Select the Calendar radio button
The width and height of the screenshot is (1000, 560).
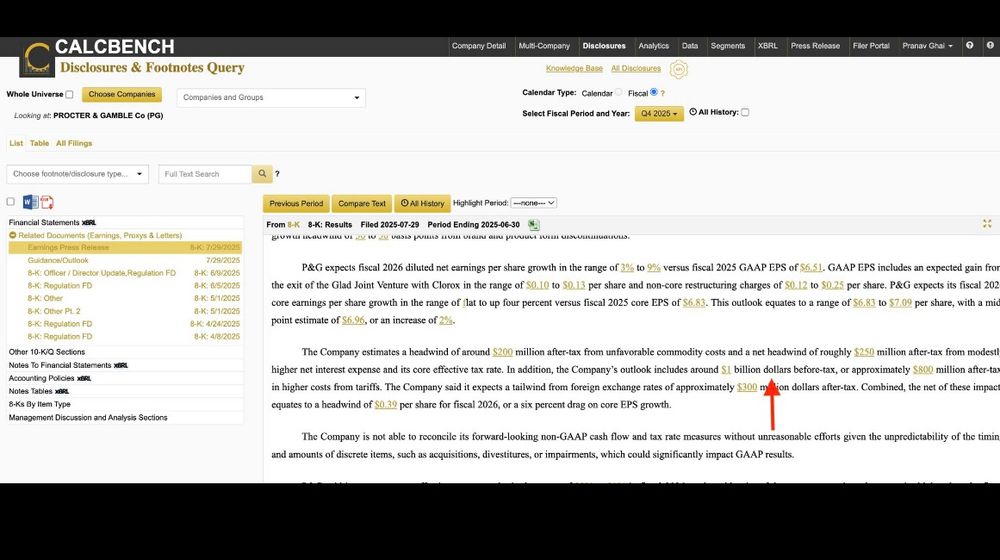[618, 92]
